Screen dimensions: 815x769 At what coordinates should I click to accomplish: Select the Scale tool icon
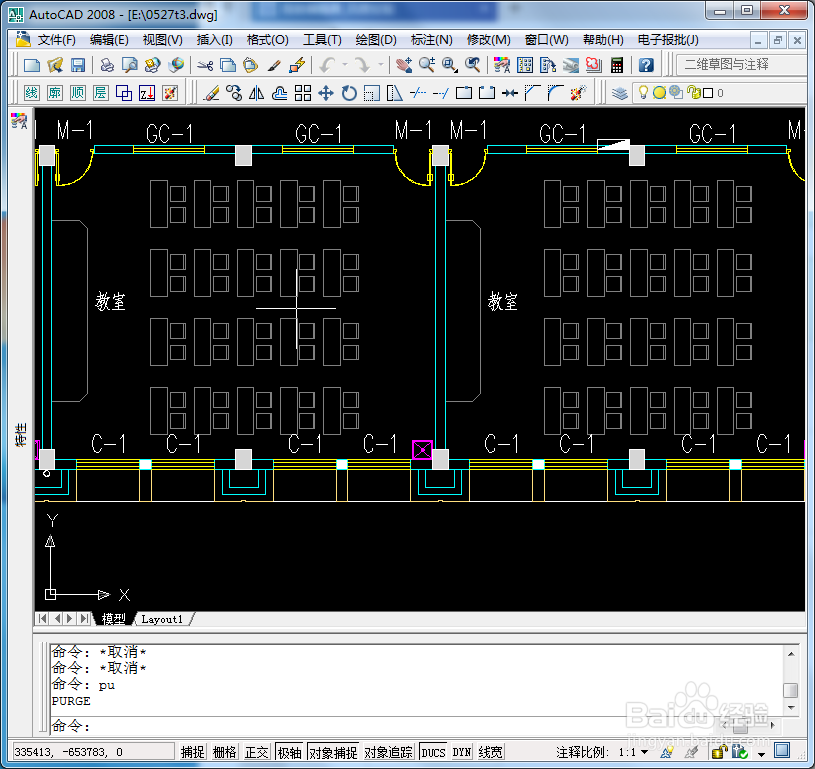coord(372,93)
